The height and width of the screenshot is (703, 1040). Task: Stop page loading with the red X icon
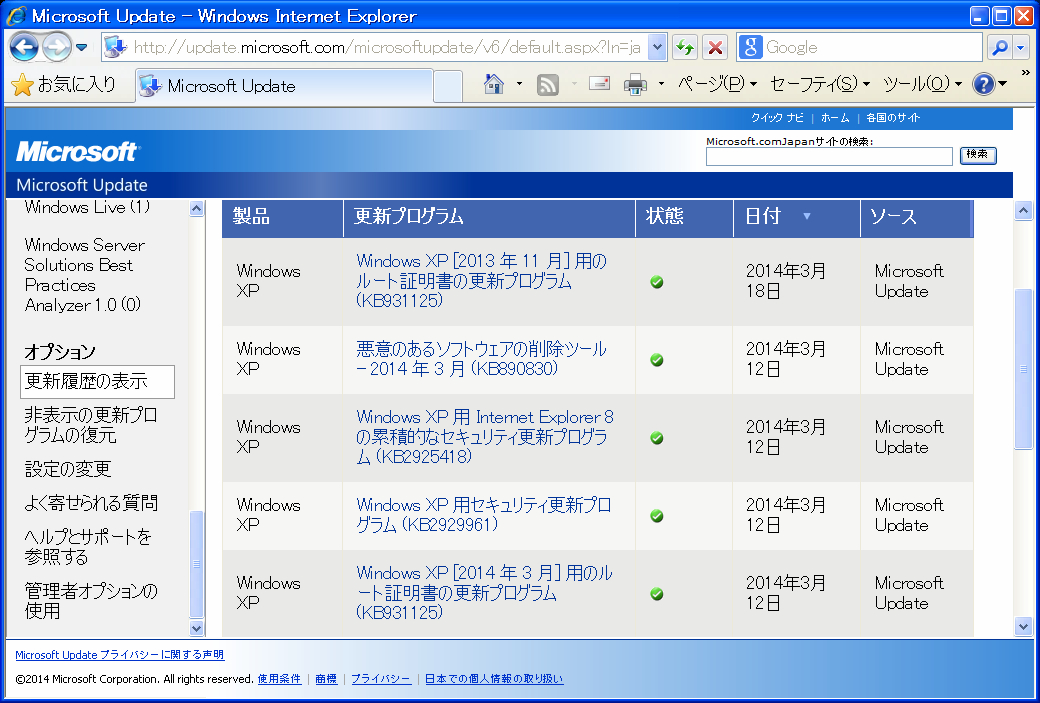(x=714, y=46)
